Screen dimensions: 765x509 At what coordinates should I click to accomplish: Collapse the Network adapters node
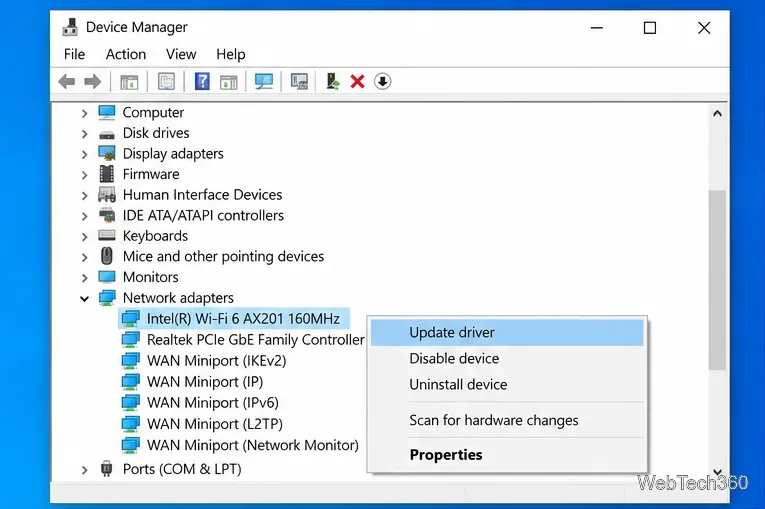[84, 299]
